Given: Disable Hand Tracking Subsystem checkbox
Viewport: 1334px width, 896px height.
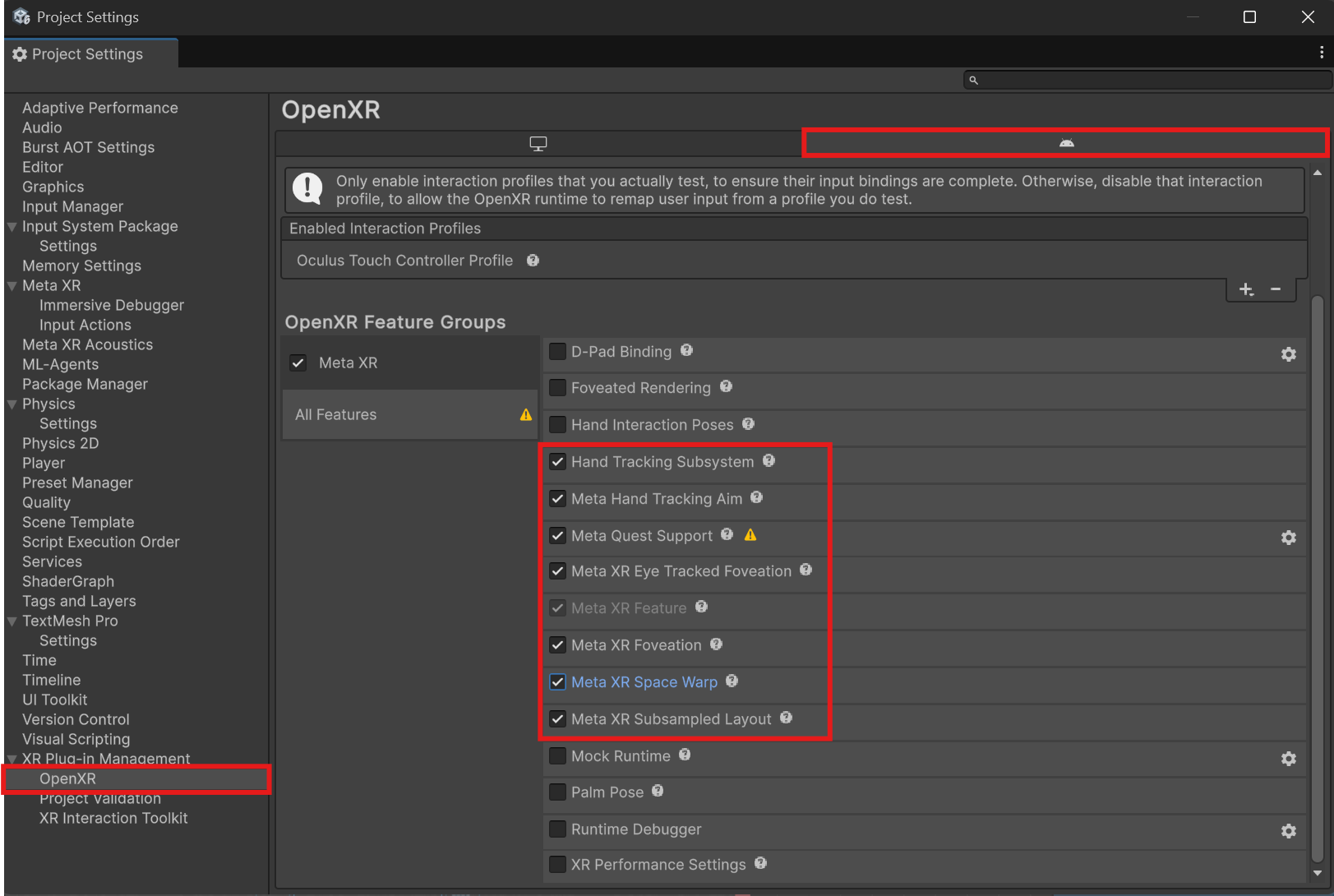Looking at the screenshot, I should pos(557,461).
